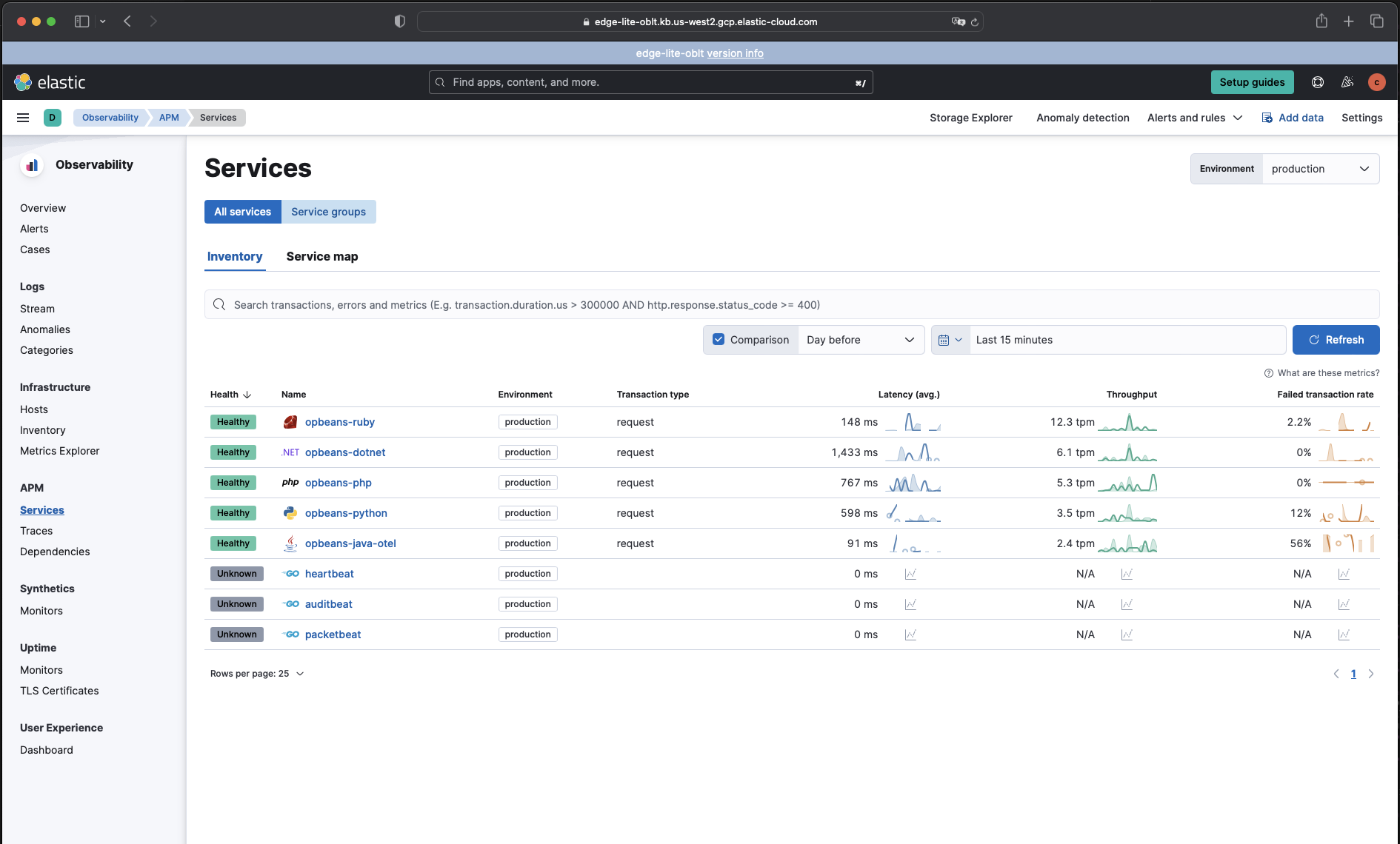
Task: Click the opbeans-java-otel service link
Action: 350,543
